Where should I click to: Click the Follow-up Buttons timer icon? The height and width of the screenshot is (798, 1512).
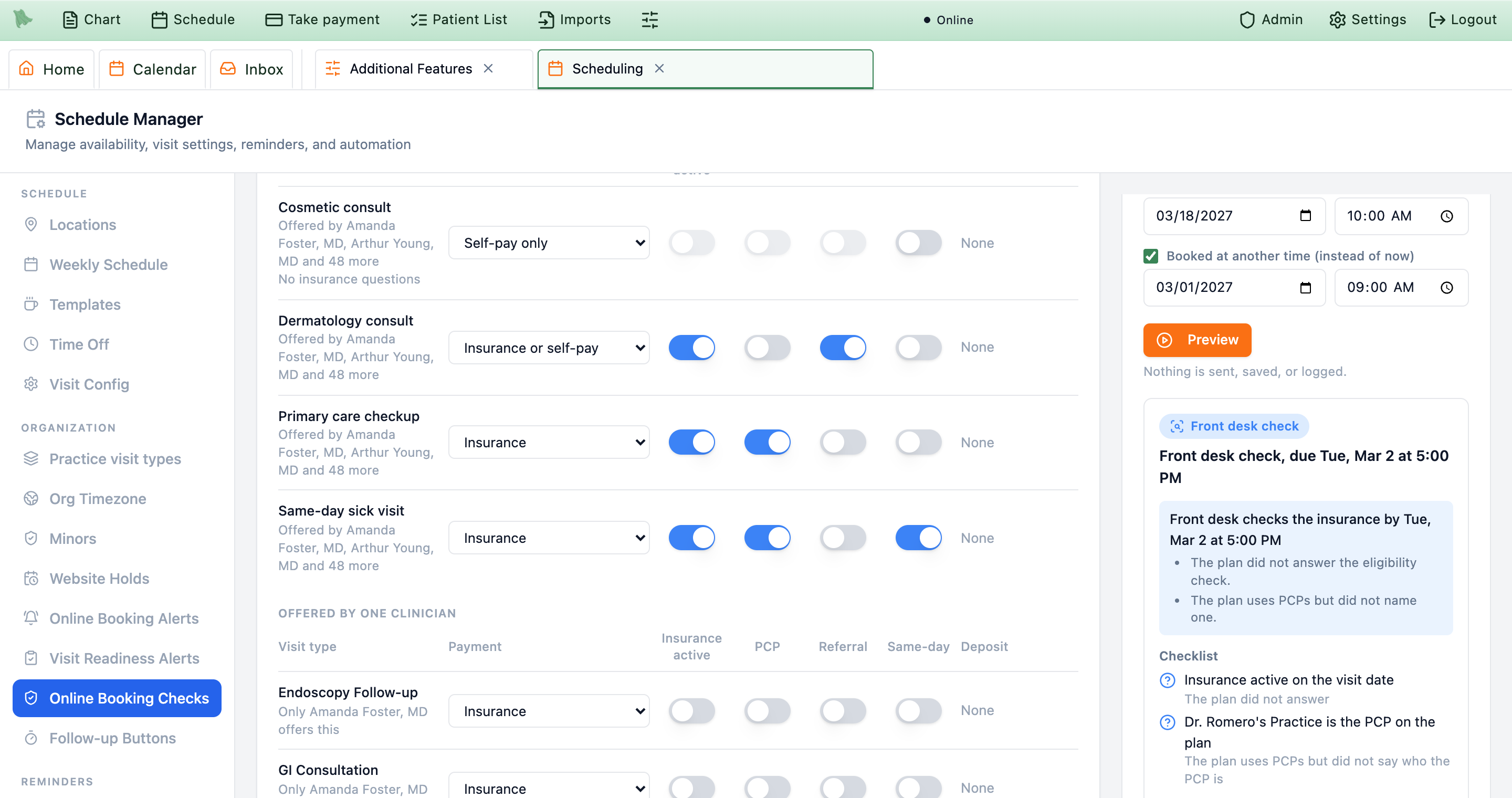31,738
